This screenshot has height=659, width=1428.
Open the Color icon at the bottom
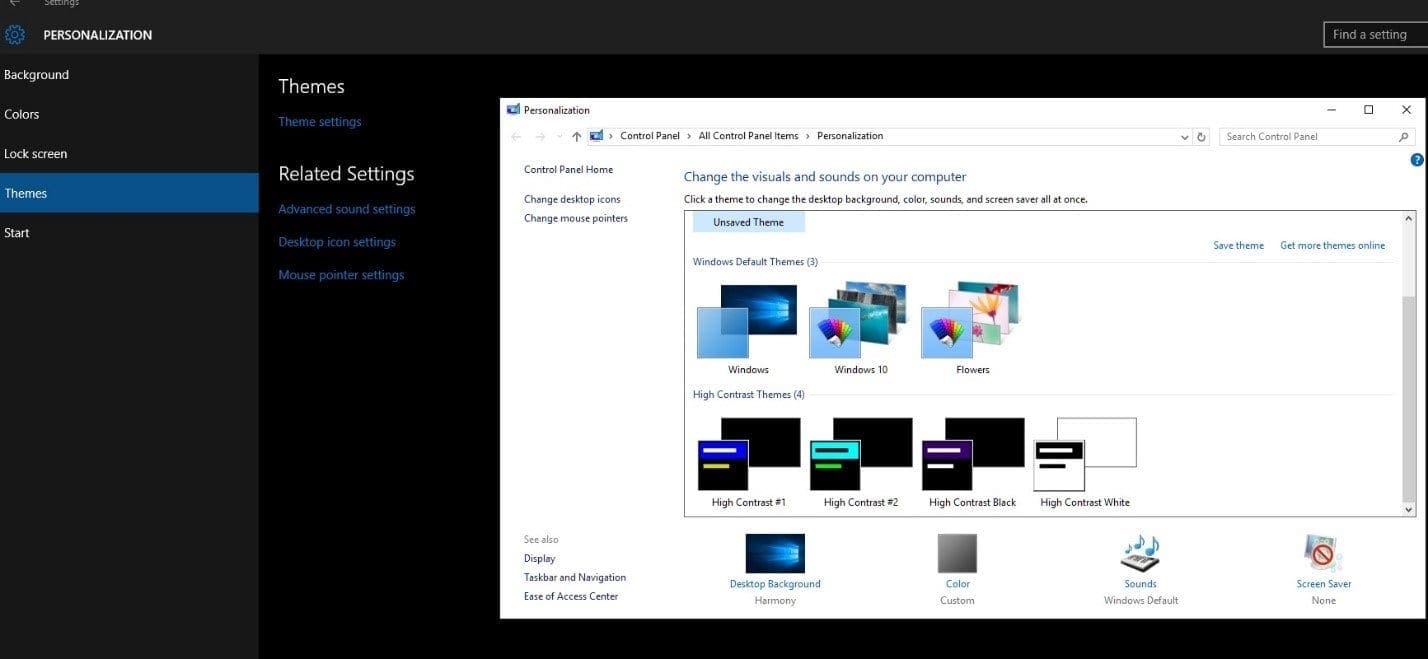(x=957, y=553)
